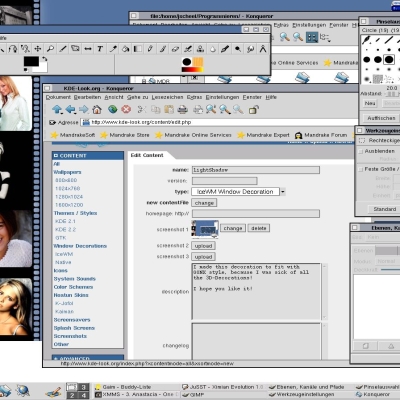Viewport: 400px width, 400px height.
Task: Click the name field containing LightShadow
Action: [x=256, y=170]
